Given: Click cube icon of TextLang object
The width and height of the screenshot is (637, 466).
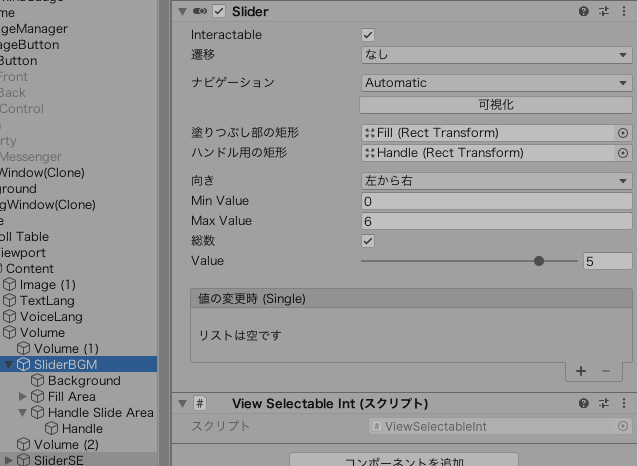Looking at the screenshot, I should [x=9, y=300].
